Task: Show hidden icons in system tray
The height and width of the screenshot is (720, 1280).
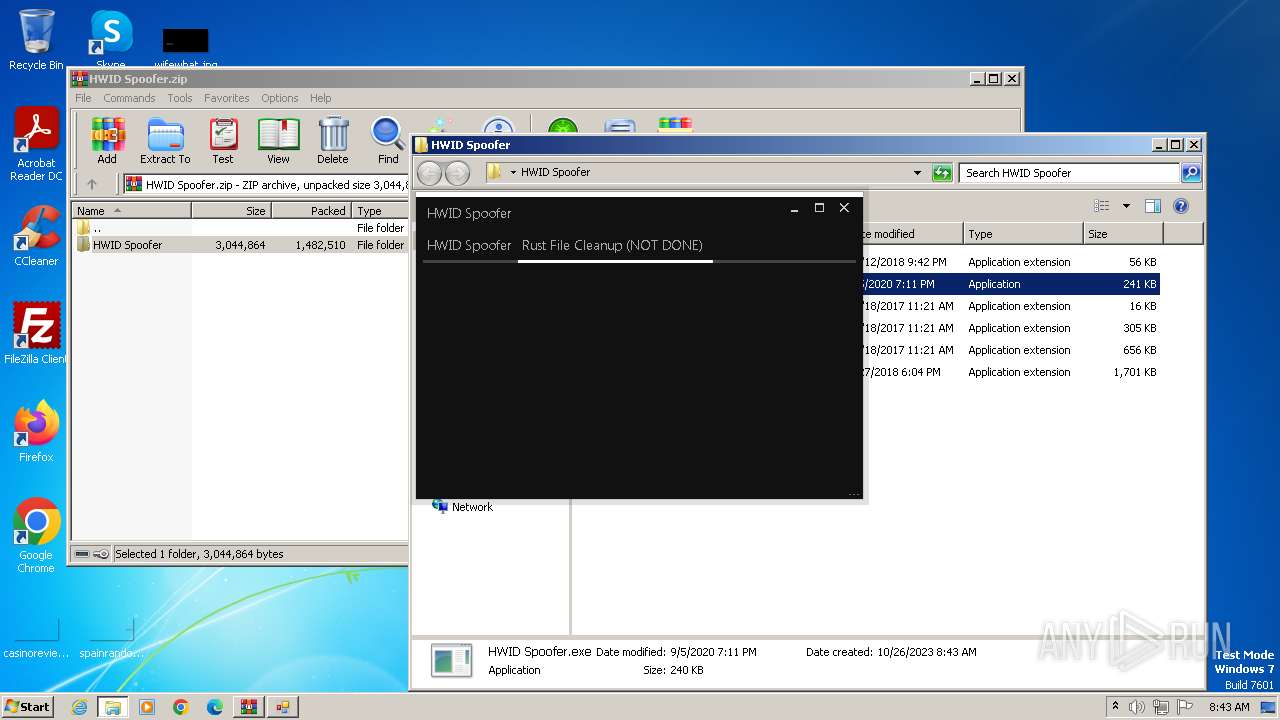Action: tap(1115, 707)
